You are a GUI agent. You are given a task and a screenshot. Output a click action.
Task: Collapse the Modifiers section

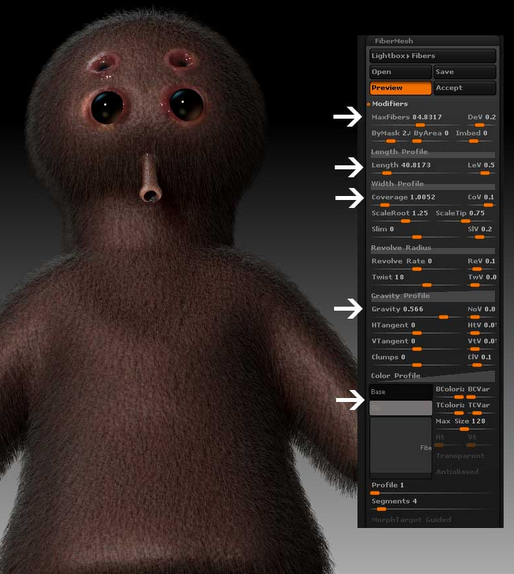pyautogui.click(x=389, y=104)
